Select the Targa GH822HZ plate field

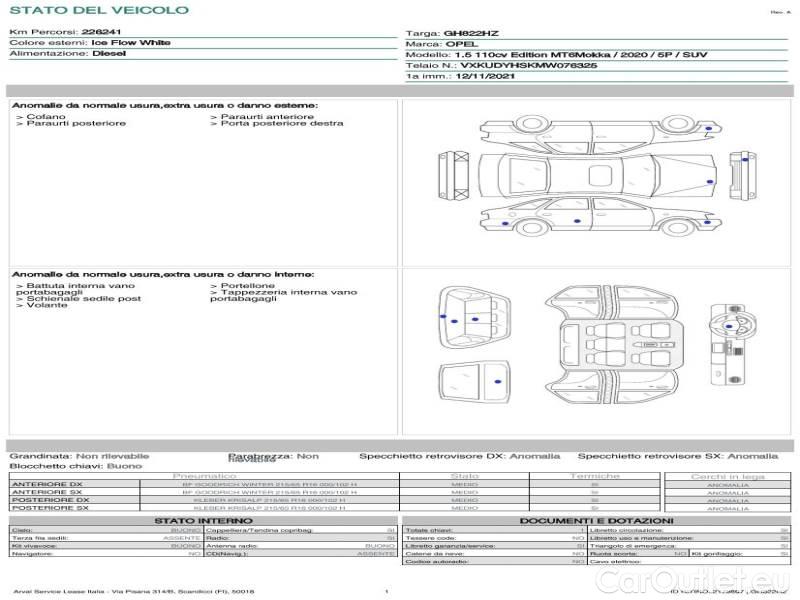[452, 33]
